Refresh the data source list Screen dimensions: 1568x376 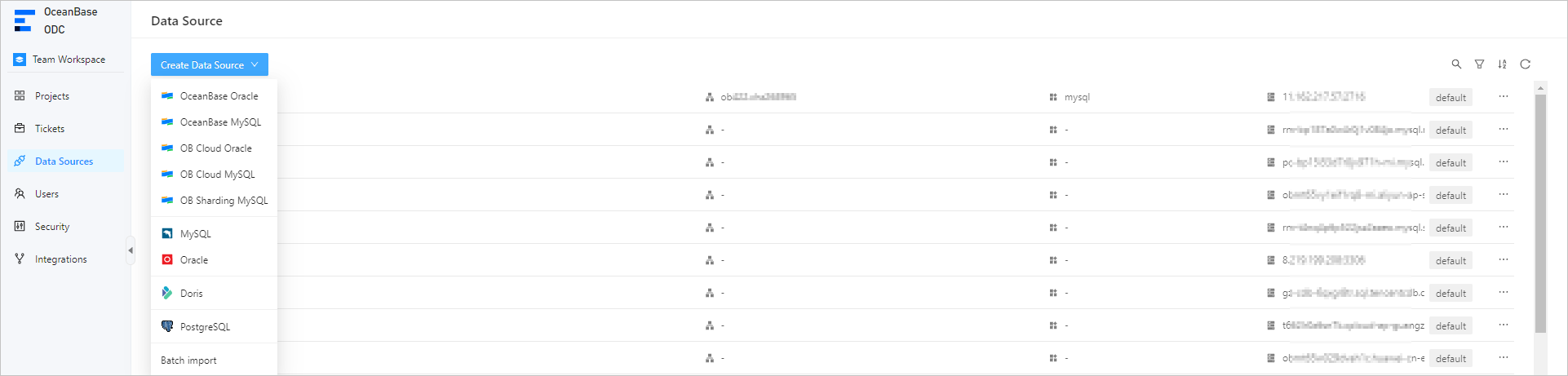pos(1525,64)
